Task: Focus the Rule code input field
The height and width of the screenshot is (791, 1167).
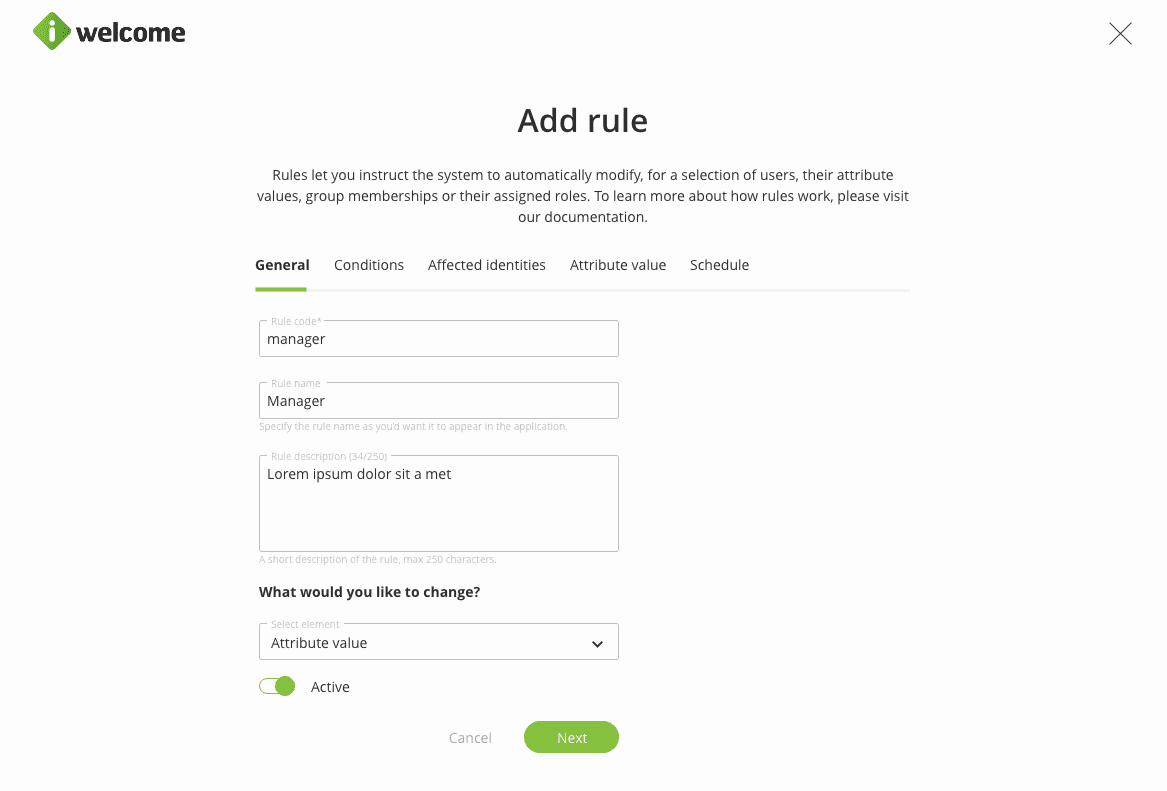Action: click(x=438, y=339)
